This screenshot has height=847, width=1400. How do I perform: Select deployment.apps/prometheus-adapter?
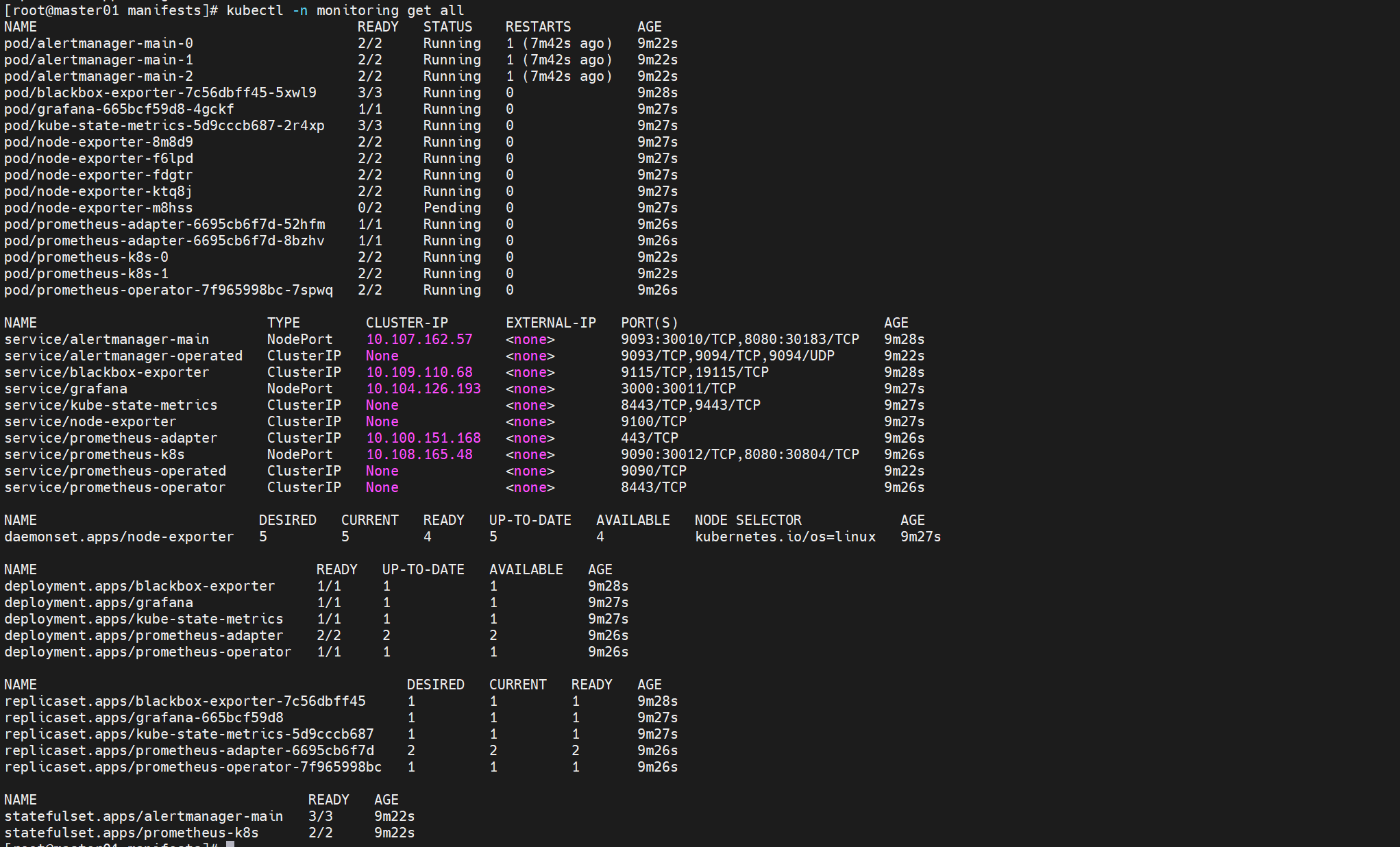[144, 635]
